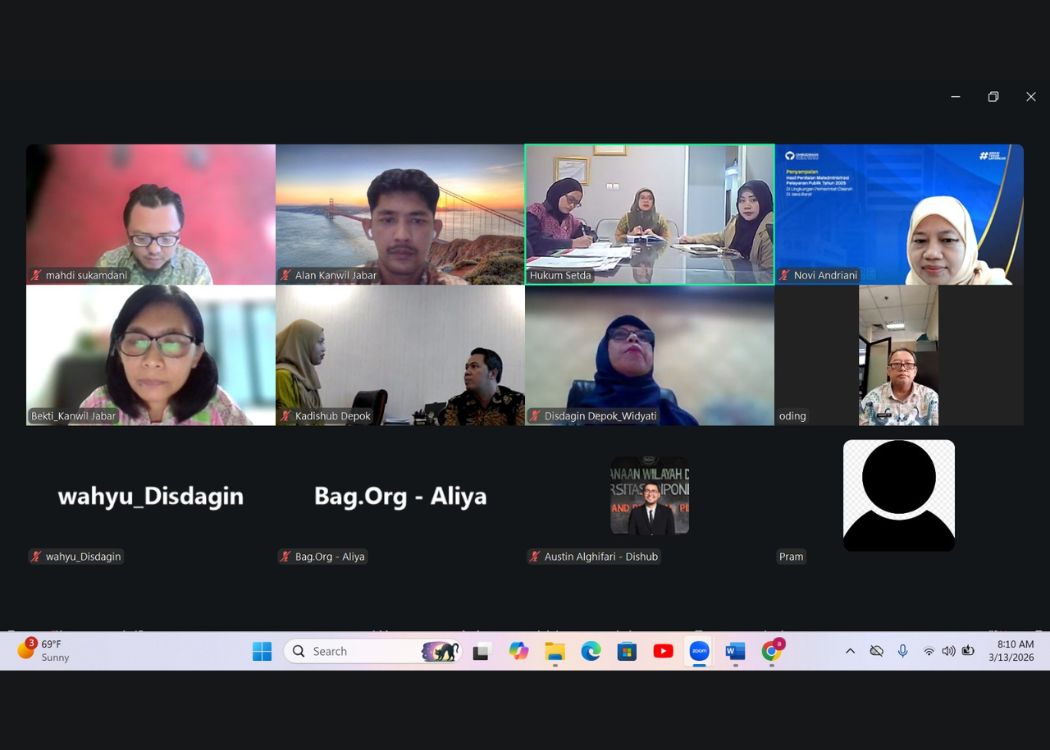Open the Wi-Fi network status icon
1050x750 pixels.
tap(928, 651)
